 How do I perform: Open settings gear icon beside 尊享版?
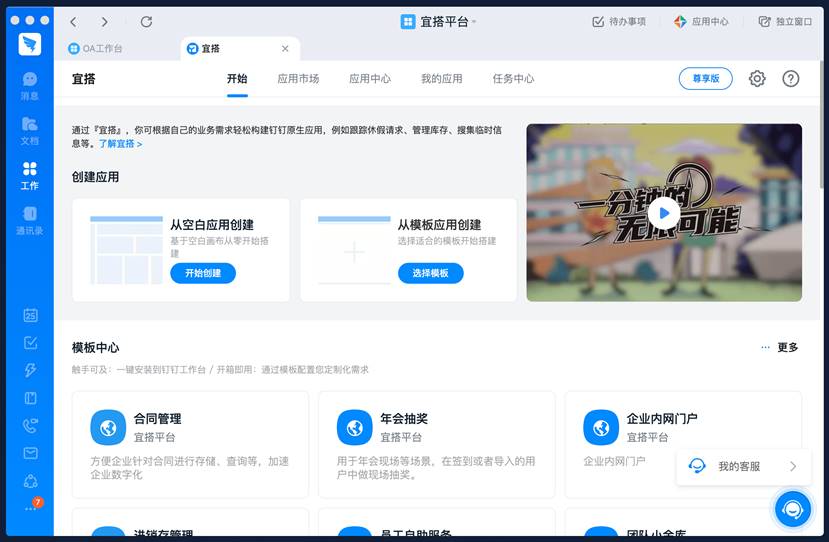pos(757,78)
